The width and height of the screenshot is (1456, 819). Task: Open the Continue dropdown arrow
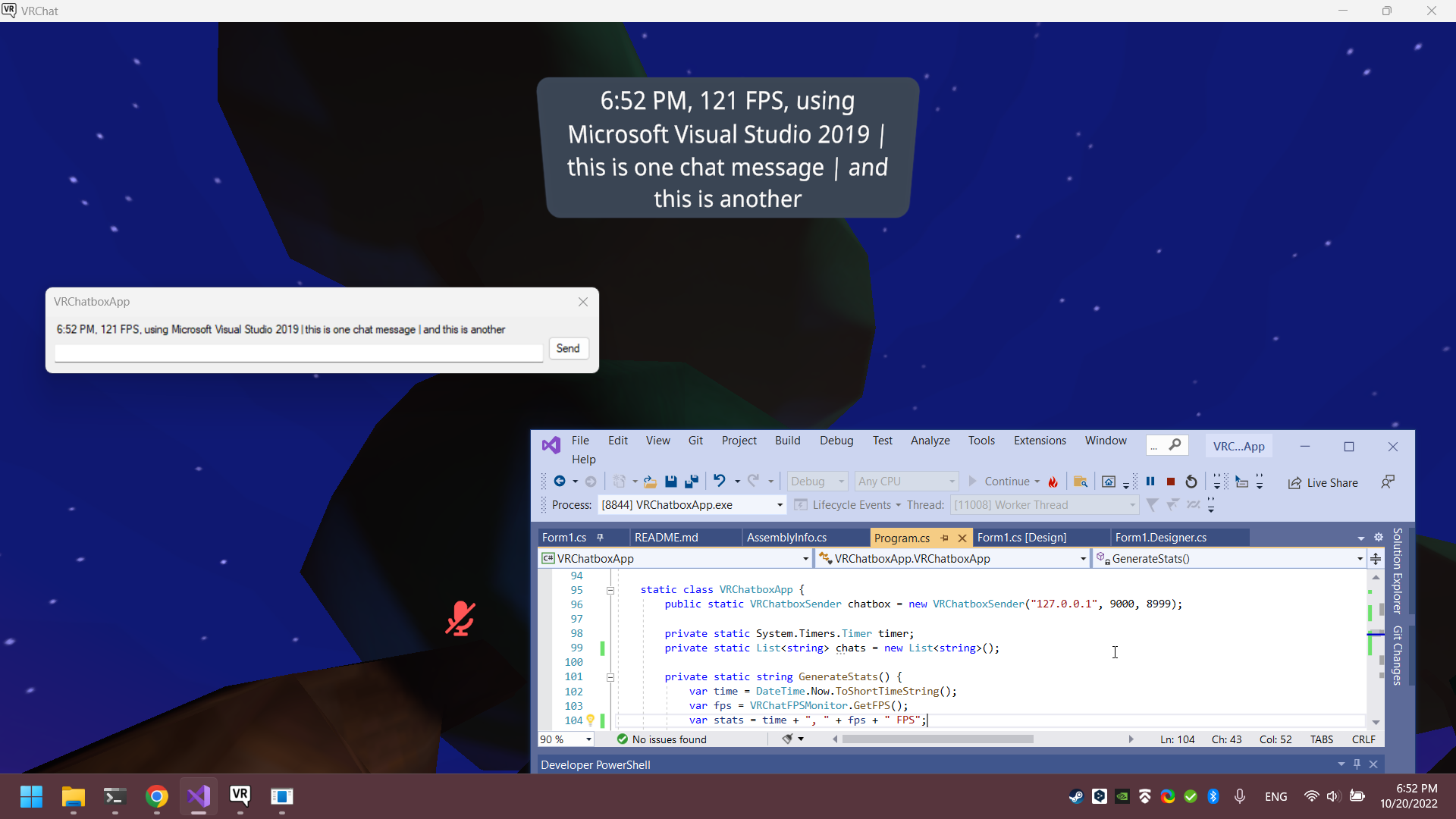coord(1037,482)
